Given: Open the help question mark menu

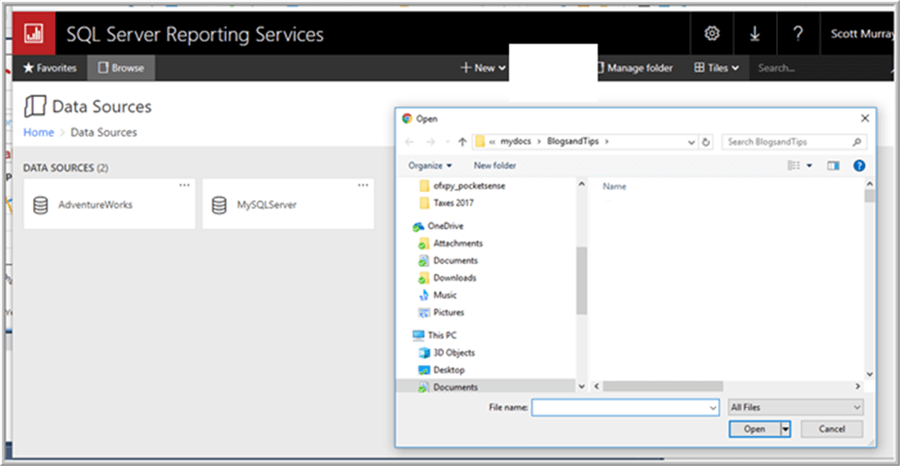Looking at the screenshot, I should [x=798, y=34].
